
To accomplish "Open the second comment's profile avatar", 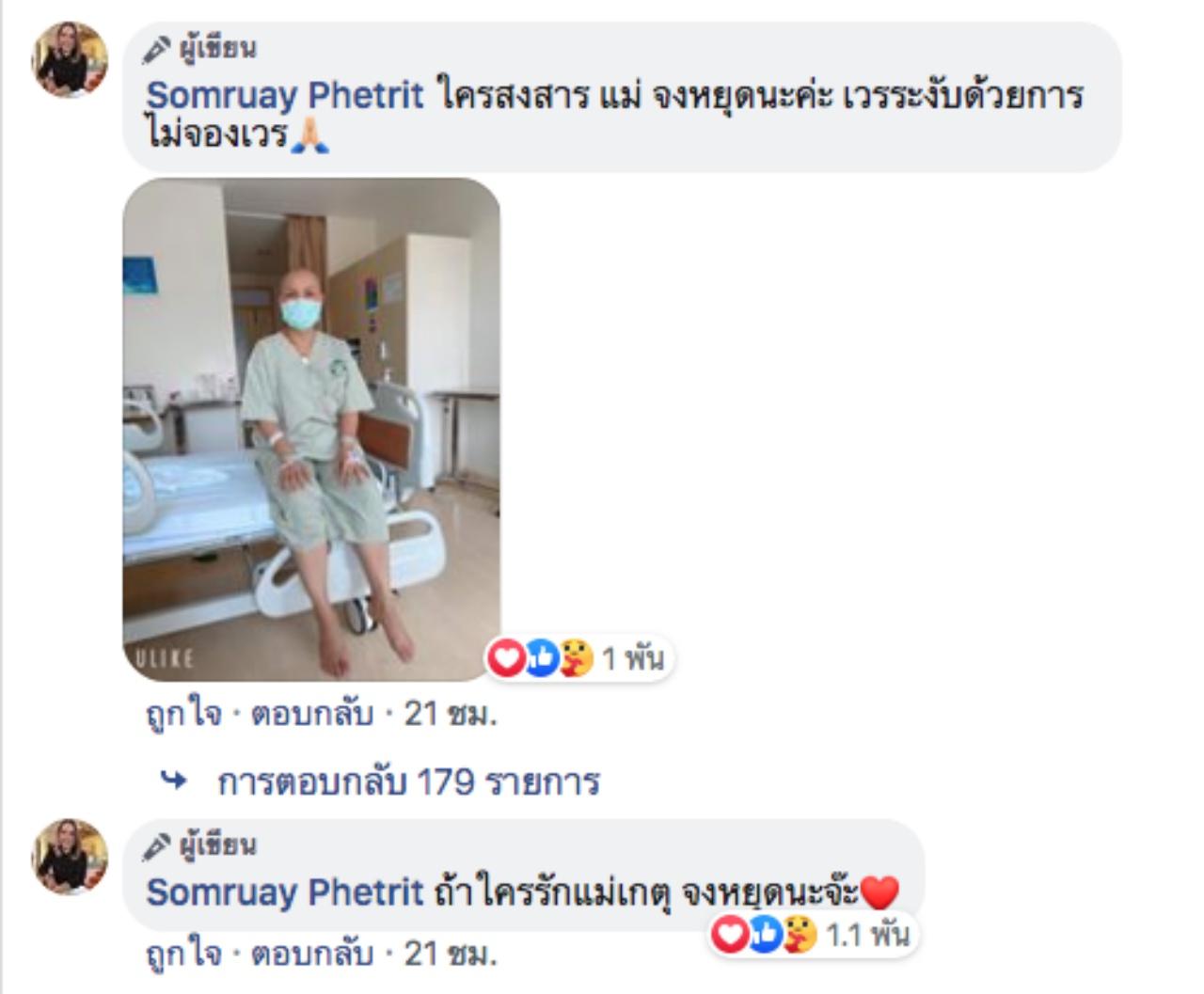I will (x=71, y=857).
